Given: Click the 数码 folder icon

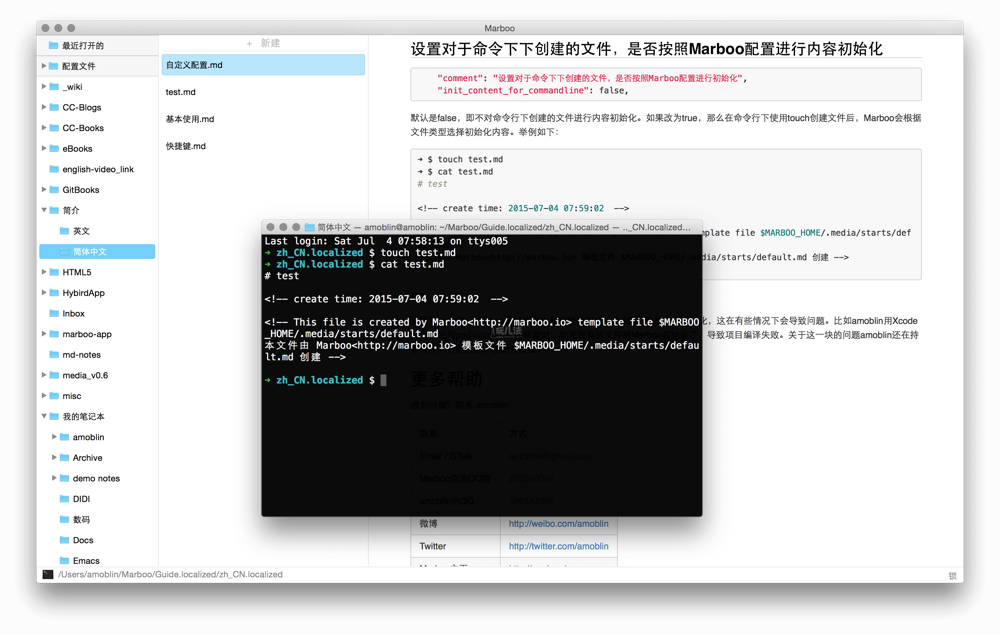Looking at the screenshot, I should (x=64, y=520).
